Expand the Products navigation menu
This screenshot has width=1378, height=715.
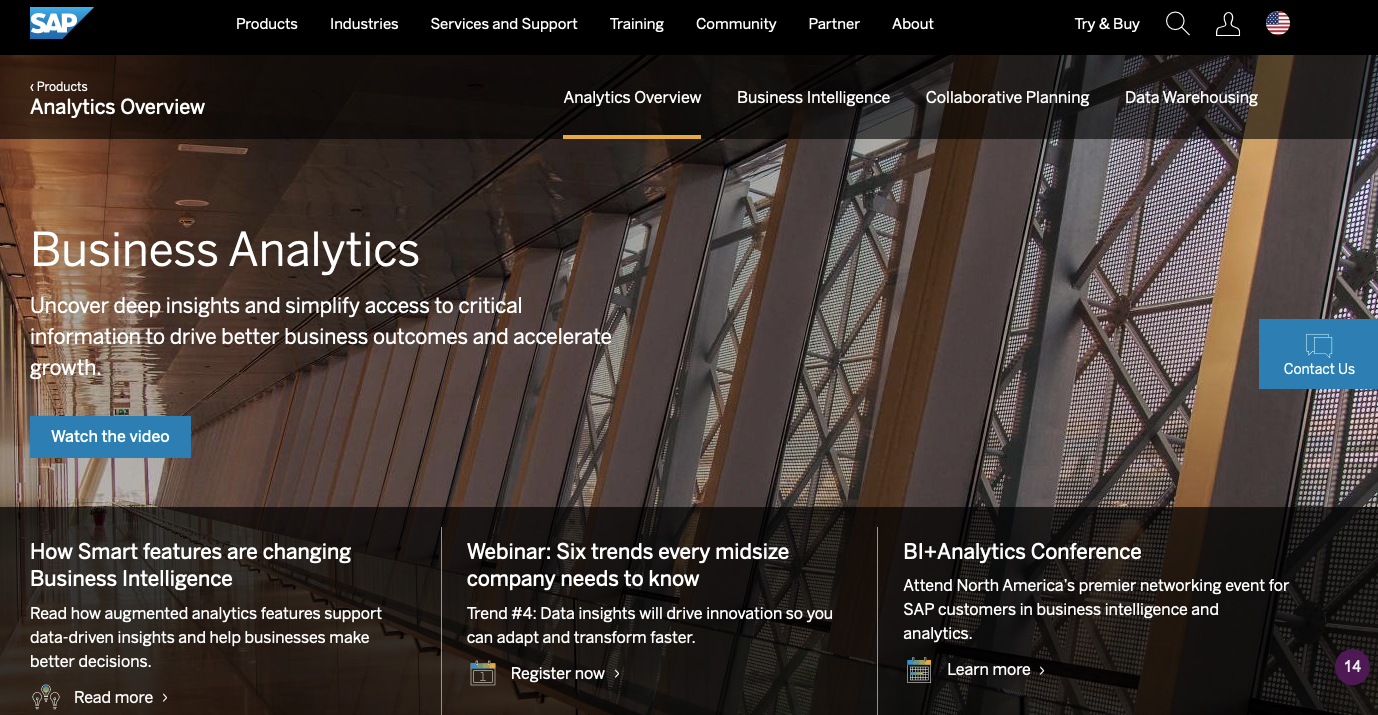(x=266, y=23)
